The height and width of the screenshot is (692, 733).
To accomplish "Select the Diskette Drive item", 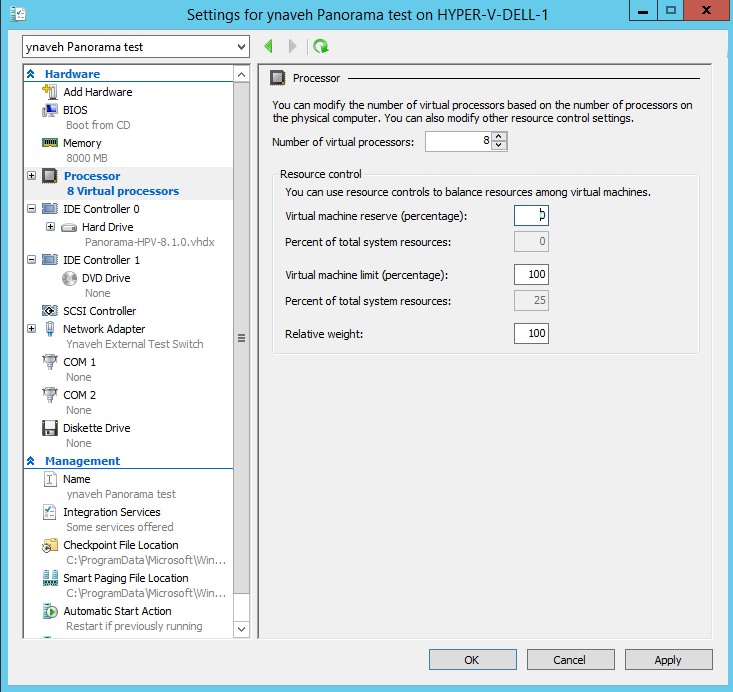I will pyautogui.click(x=96, y=428).
